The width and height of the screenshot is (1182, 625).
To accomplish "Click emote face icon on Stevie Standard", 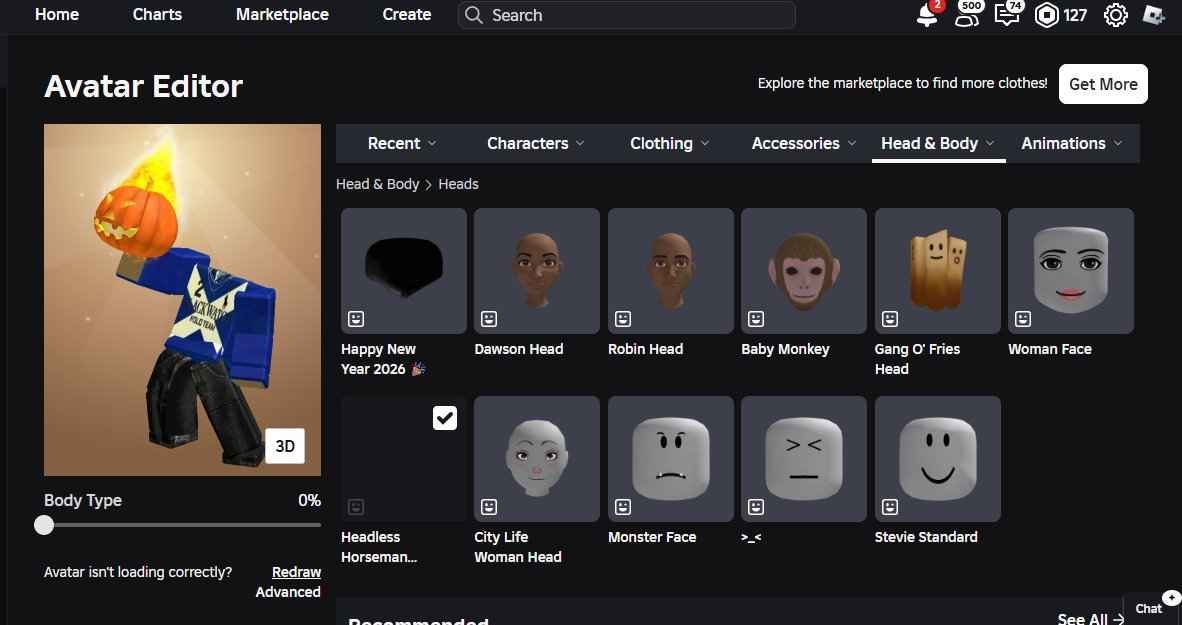I will [890, 507].
